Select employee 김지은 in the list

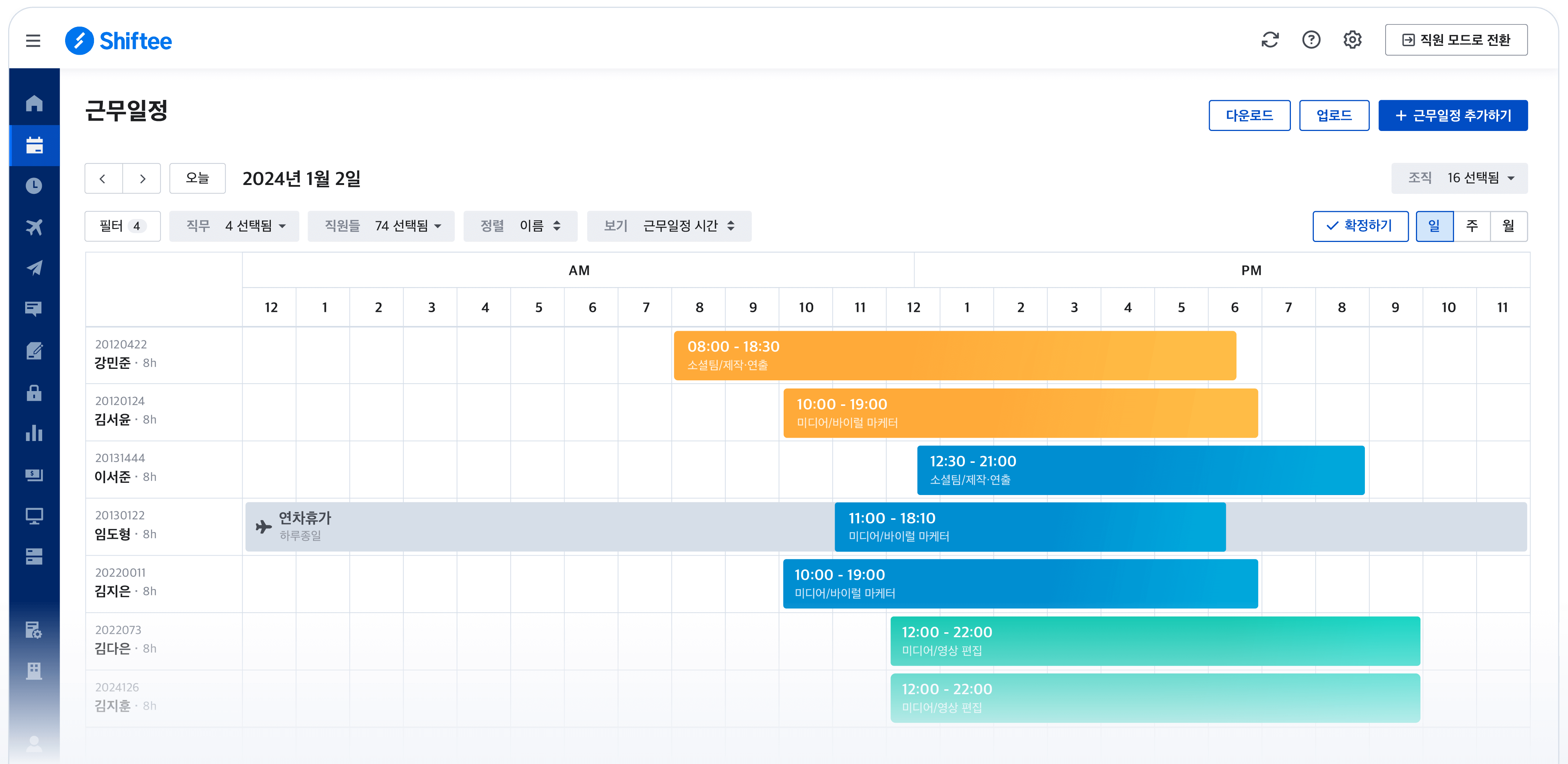(x=164, y=584)
